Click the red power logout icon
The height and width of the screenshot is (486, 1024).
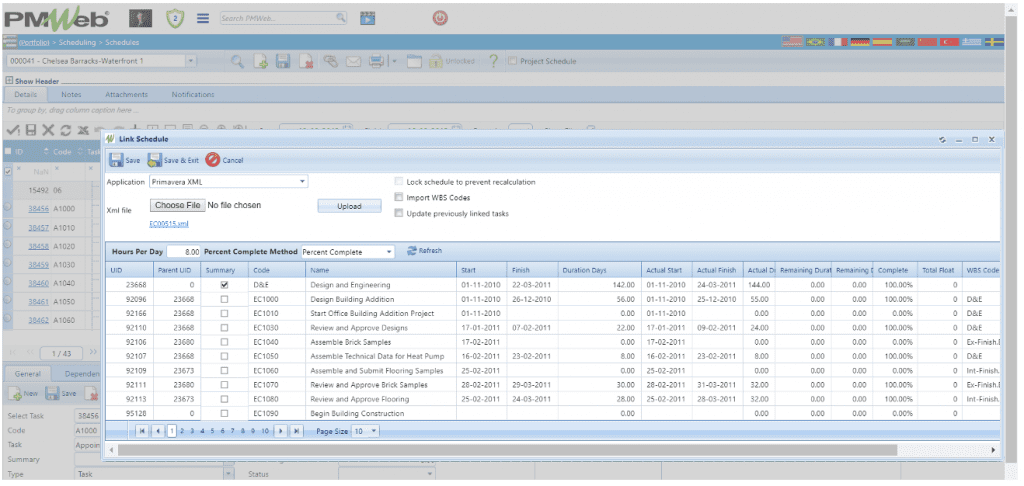(440, 18)
